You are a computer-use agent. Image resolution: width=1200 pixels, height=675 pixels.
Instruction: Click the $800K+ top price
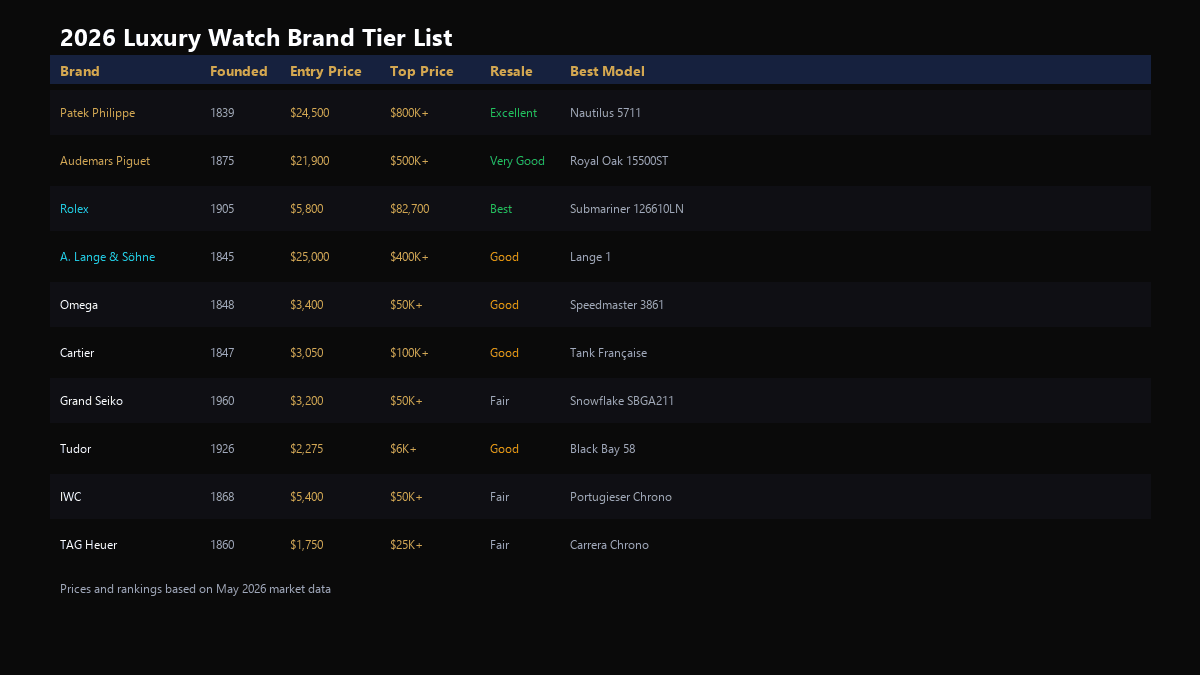pos(409,113)
